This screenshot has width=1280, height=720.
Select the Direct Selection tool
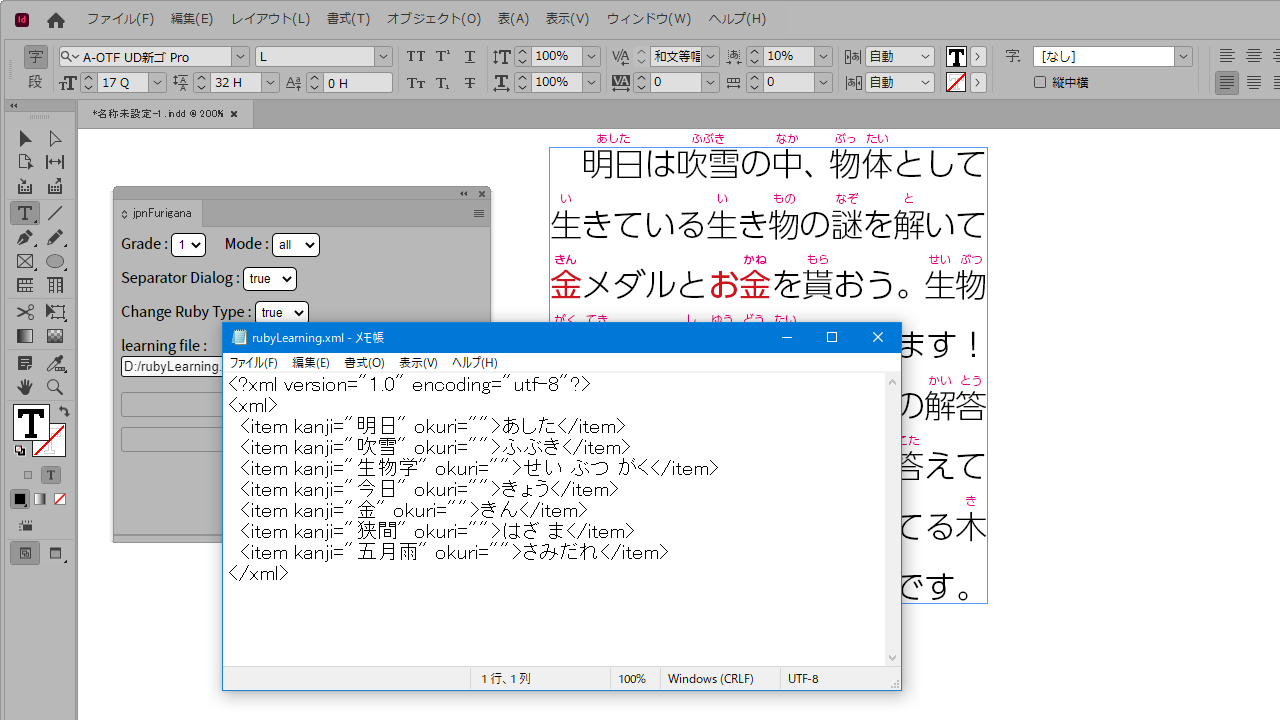pyautogui.click(x=55, y=138)
